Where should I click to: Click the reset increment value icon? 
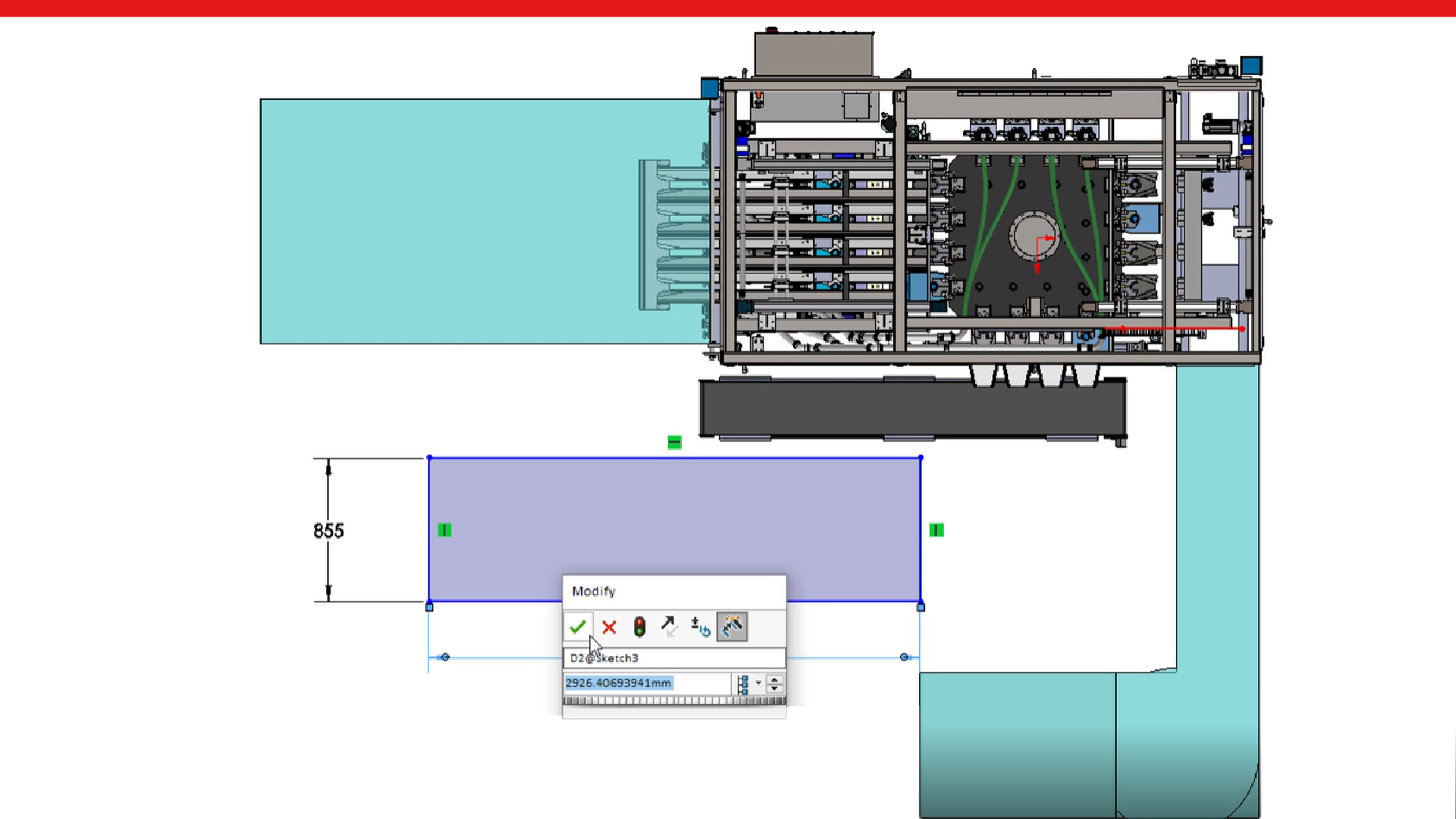click(700, 627)
